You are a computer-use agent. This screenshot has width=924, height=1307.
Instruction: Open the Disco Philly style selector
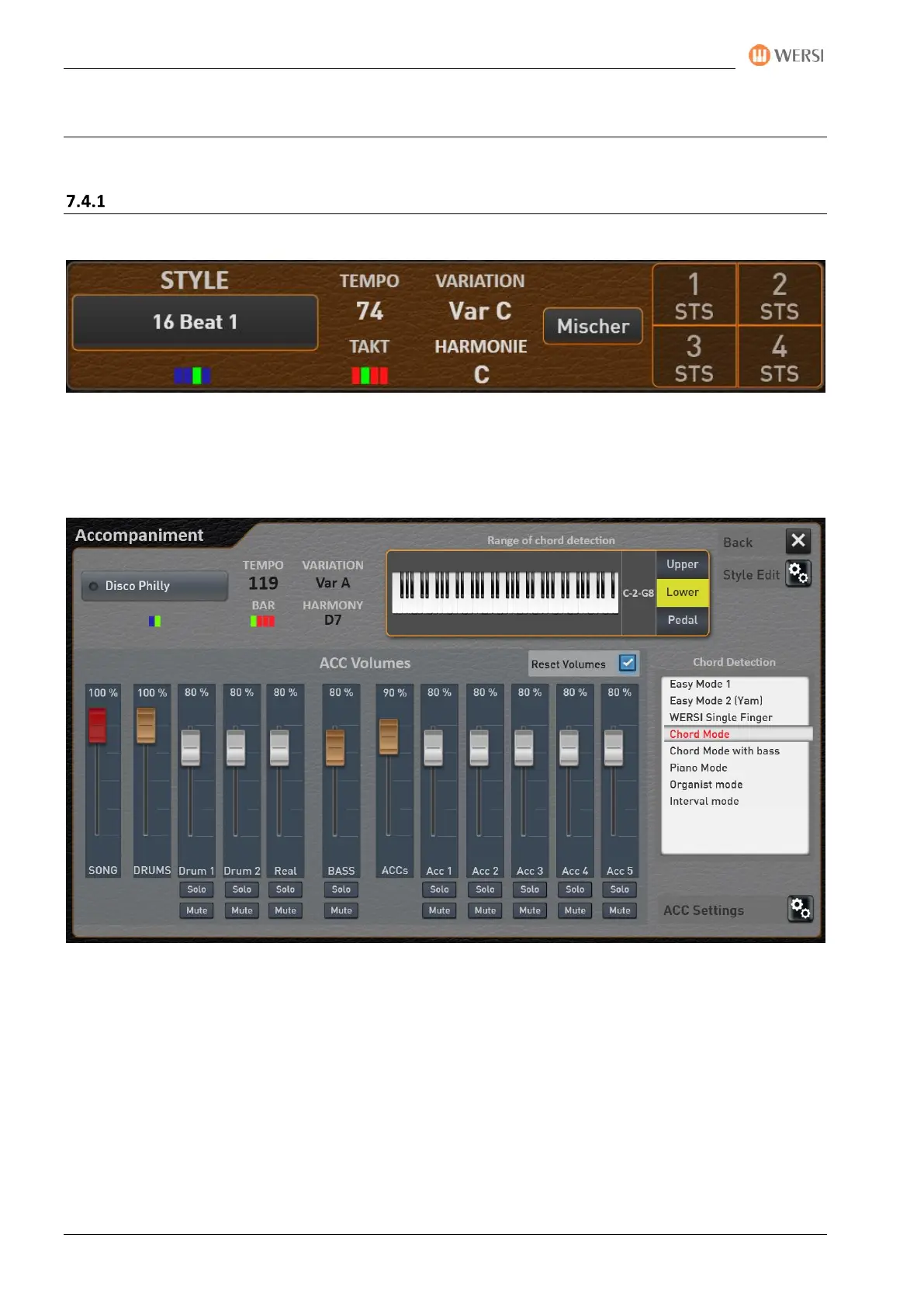[x=154, y=586]
